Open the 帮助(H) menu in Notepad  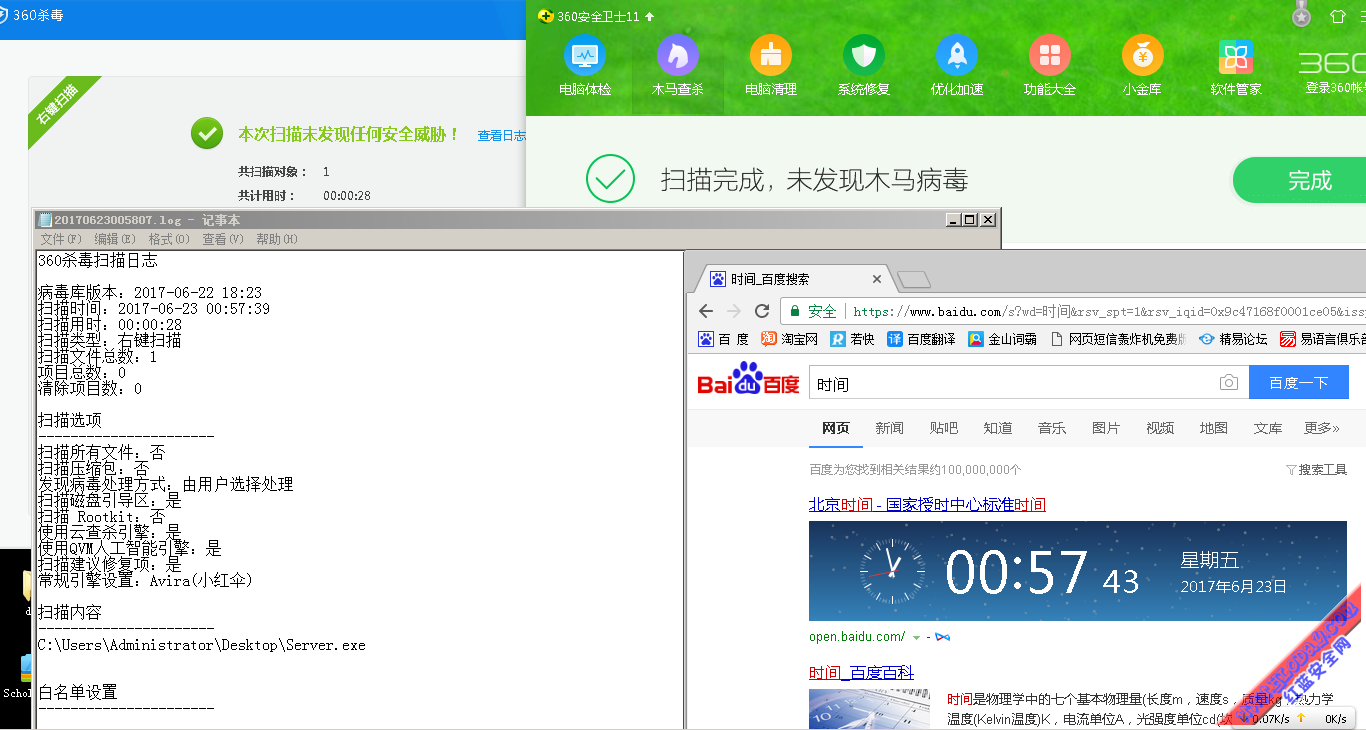tap(277, 239)
